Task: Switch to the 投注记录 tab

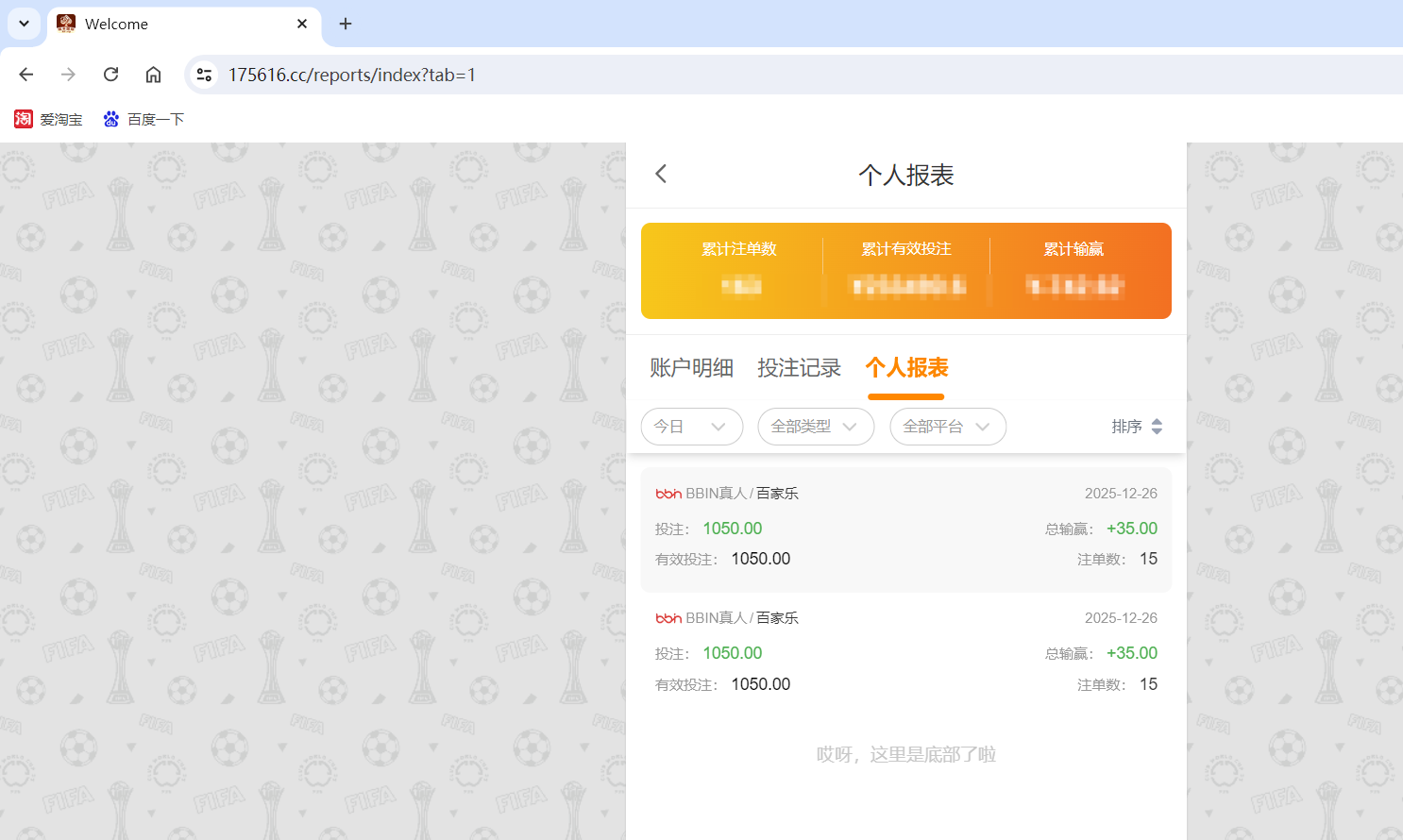Action: (799, 367)
